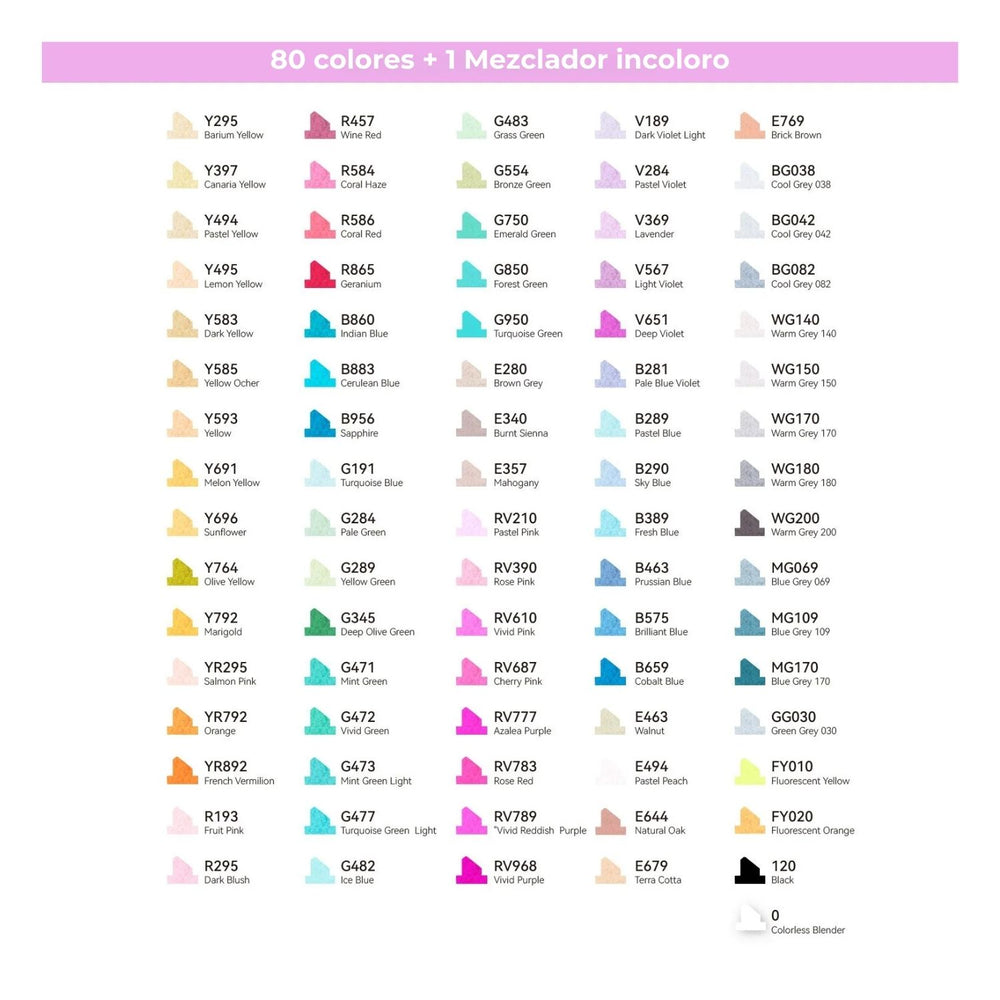The image size is (1000, 1000).
Task: Pick the Y764 Olive Yellow swatch
Action: click(x=182, y=573)
